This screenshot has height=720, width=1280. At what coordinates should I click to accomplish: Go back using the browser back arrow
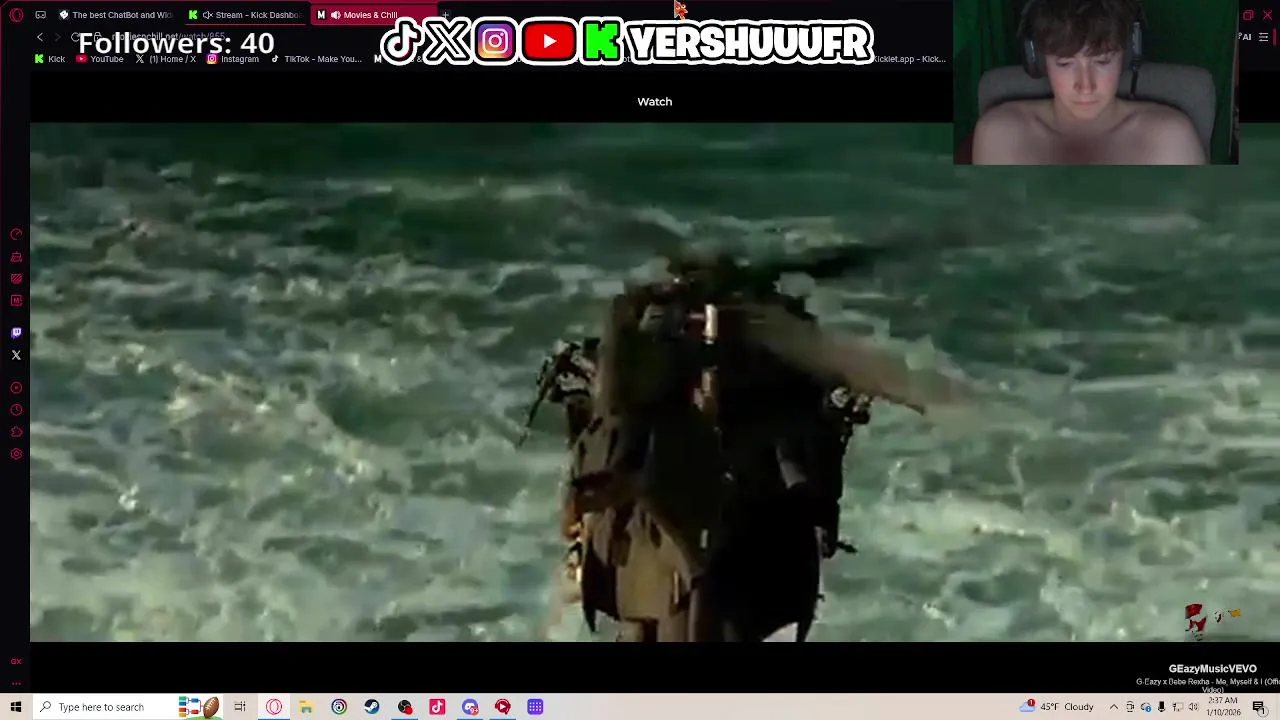coord(40,37)
